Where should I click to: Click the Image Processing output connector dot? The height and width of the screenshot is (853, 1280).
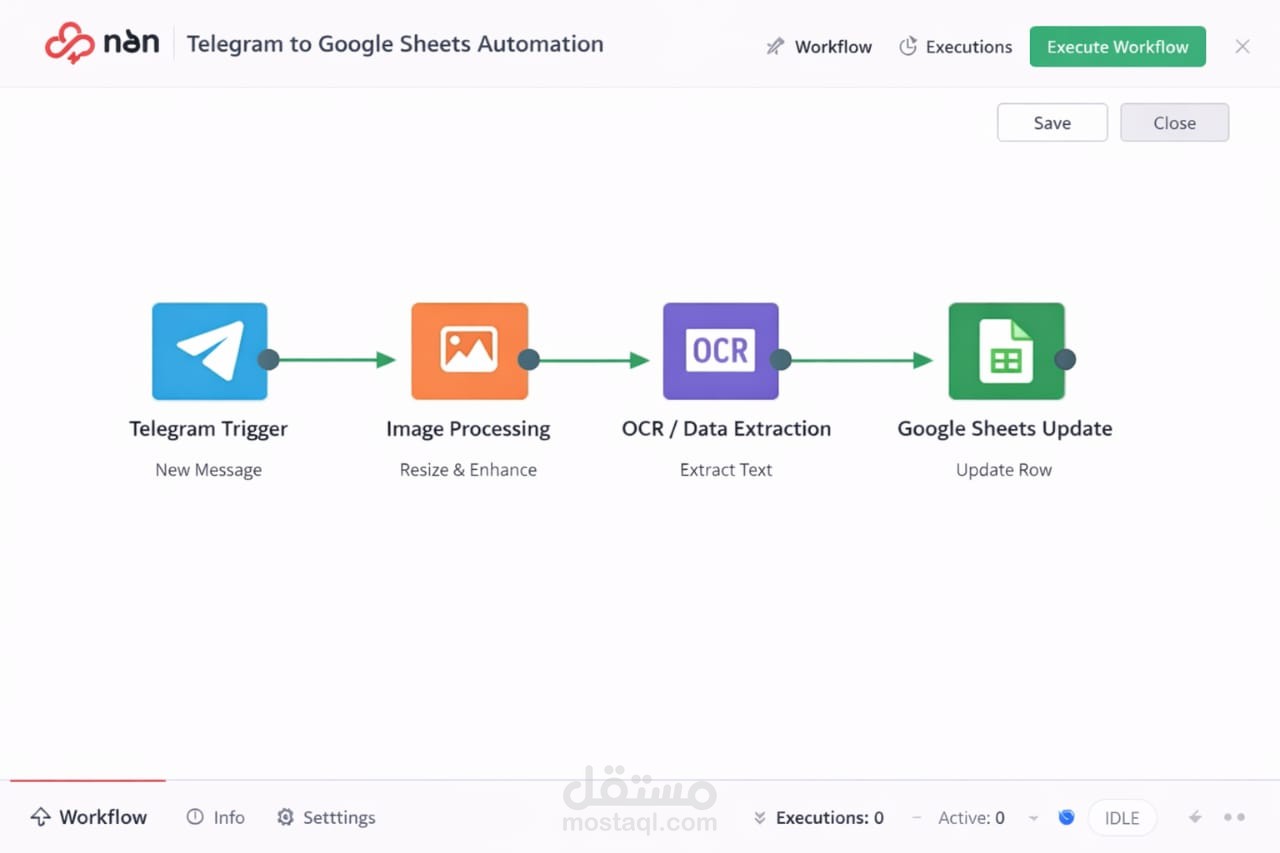(529, 359)
